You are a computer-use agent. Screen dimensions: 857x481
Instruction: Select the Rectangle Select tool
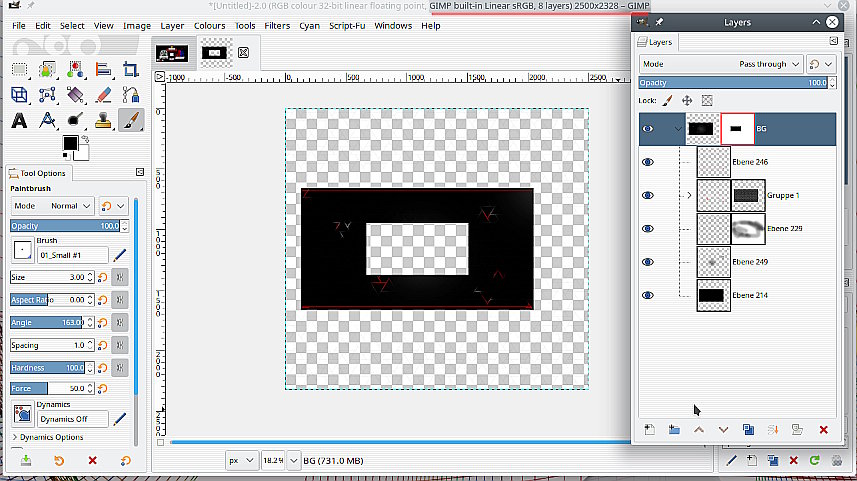click(18, 69)
